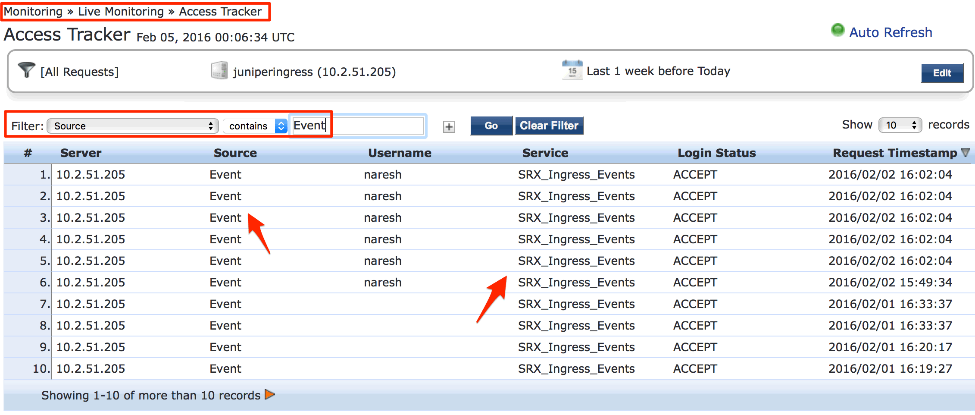This screenshot has height=415, width=975.
Task: Click ACCEPT status in row 5
Action: point(695,261)
